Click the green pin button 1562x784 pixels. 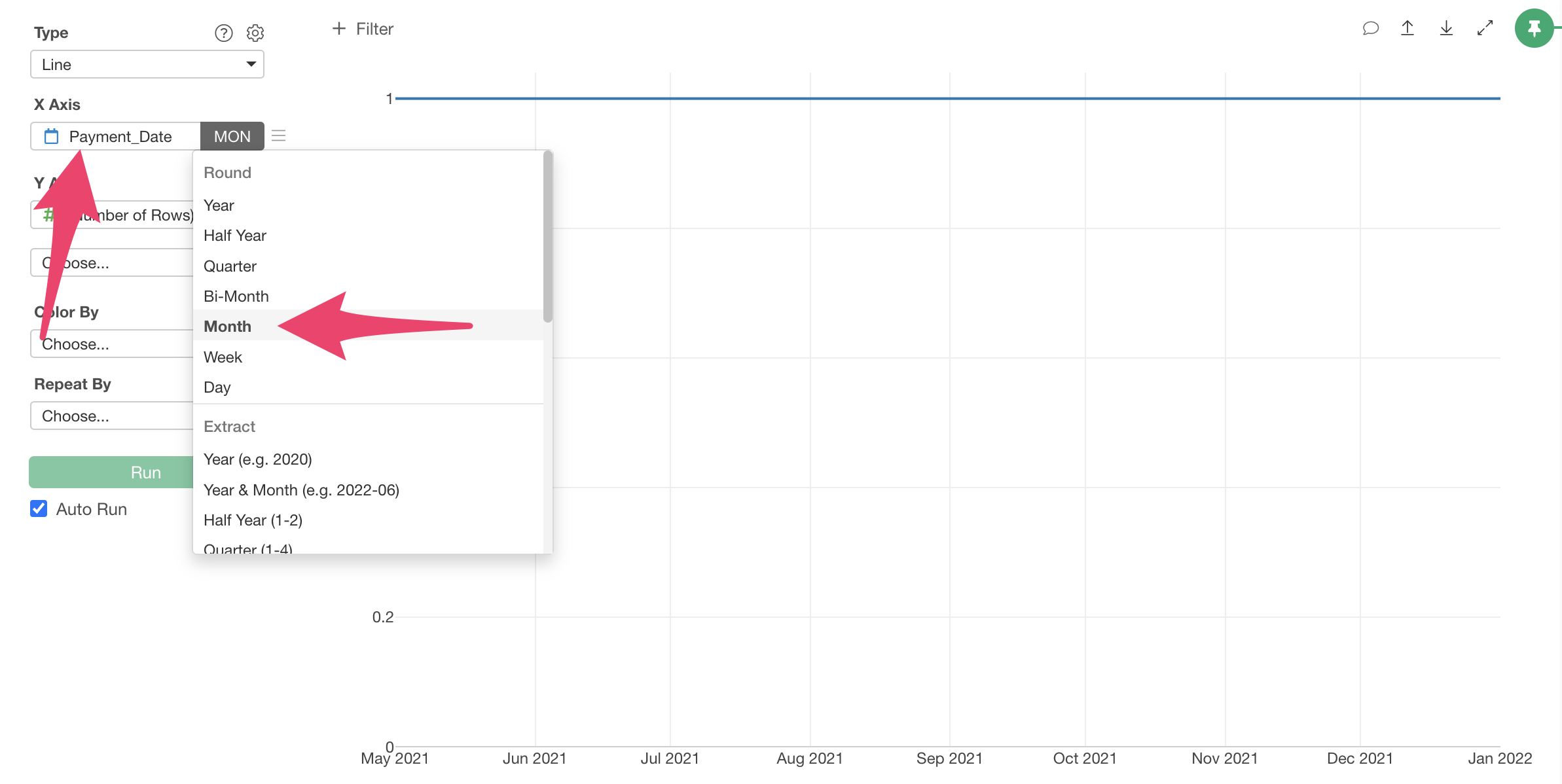[1534, 28]
